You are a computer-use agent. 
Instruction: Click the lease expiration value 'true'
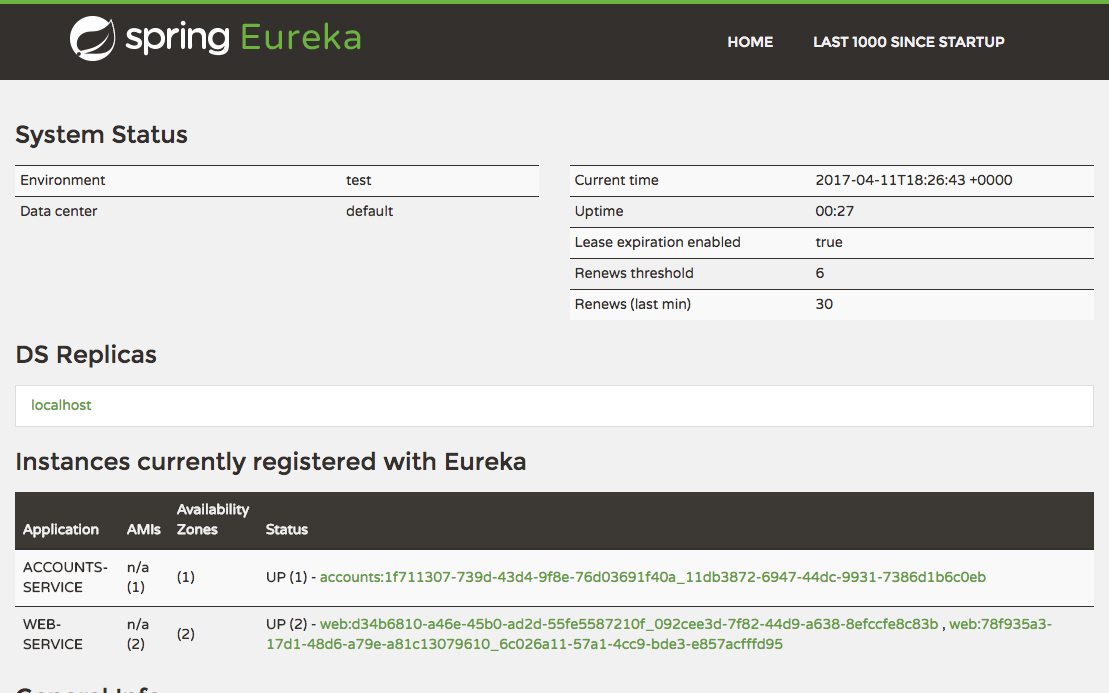coord(829,243)
